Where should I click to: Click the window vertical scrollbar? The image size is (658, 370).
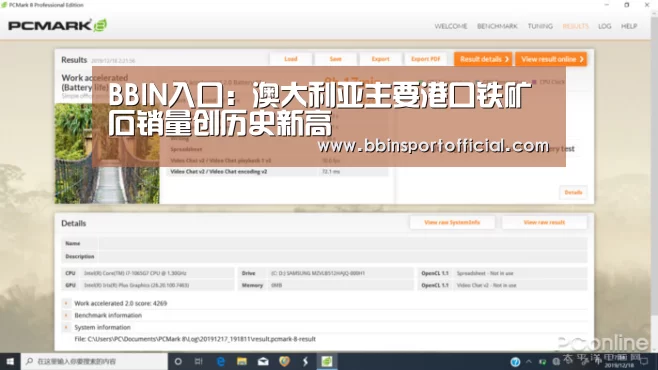point(654,168)
